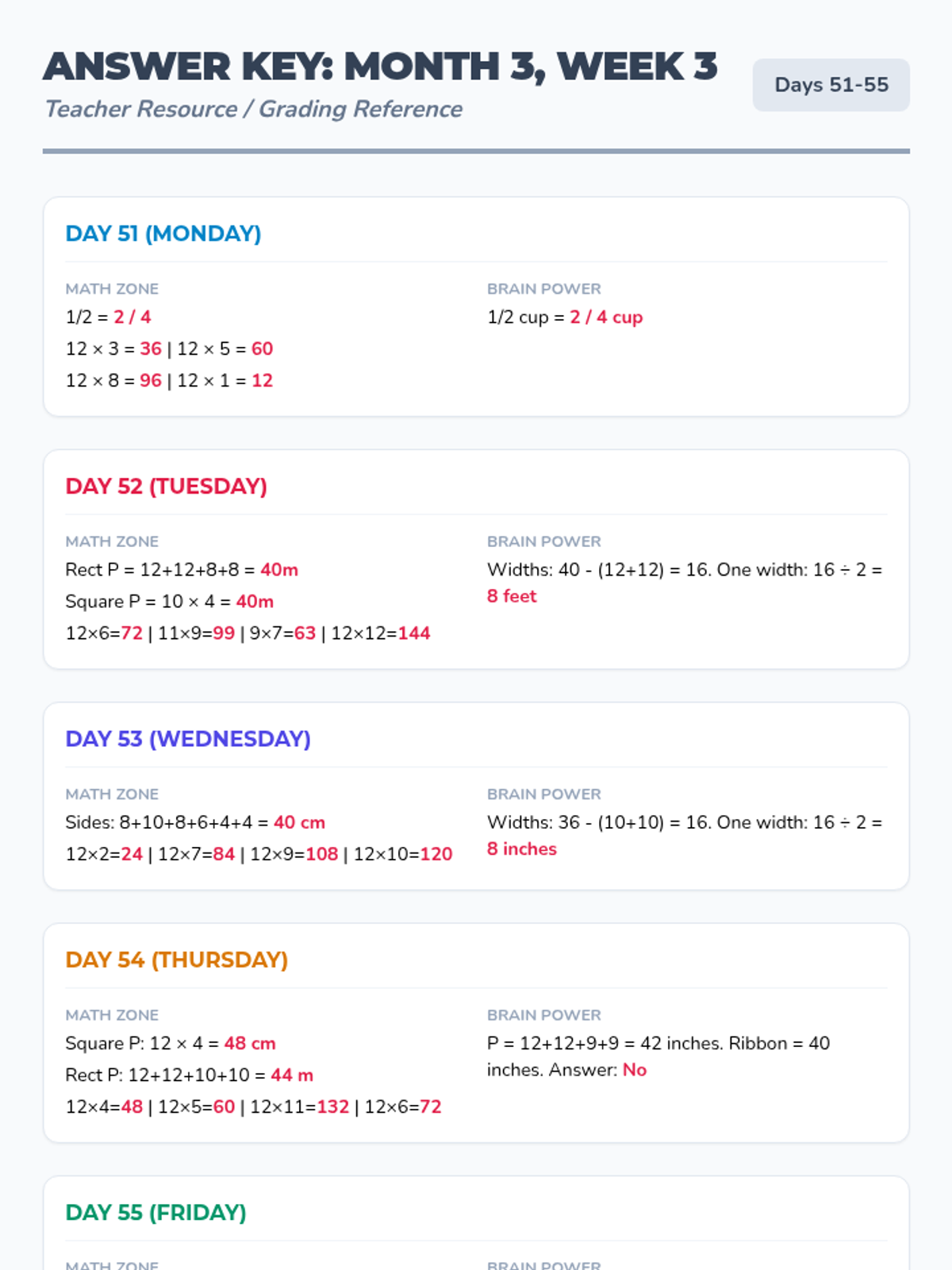Click the Day 53 (Wednesday) heading
This screenshot has width=952, height=1270.
[x=187, y=738]
